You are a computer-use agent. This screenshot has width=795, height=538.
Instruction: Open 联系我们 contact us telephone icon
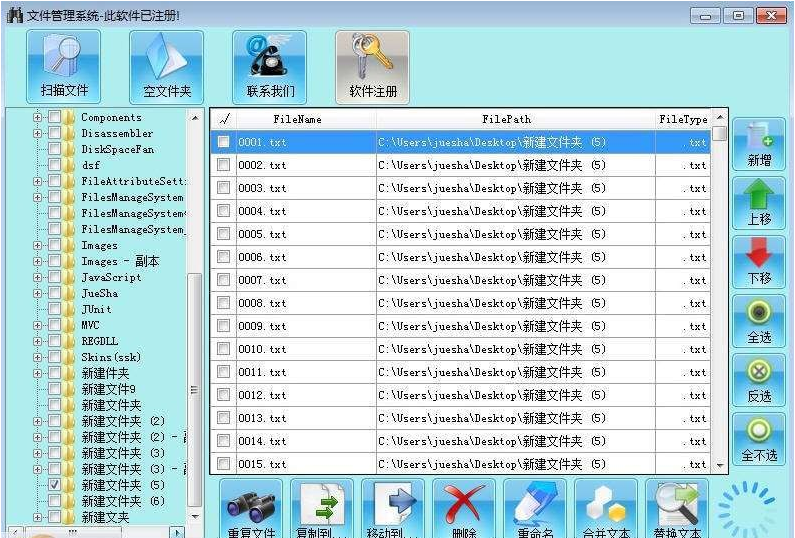[270, 66]
